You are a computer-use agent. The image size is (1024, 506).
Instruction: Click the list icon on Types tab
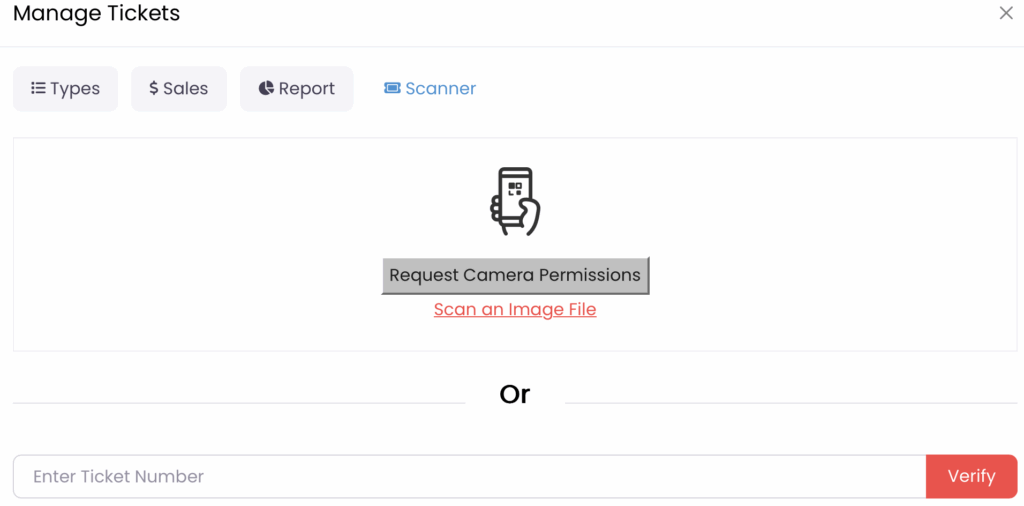click(x=38, y=88)
